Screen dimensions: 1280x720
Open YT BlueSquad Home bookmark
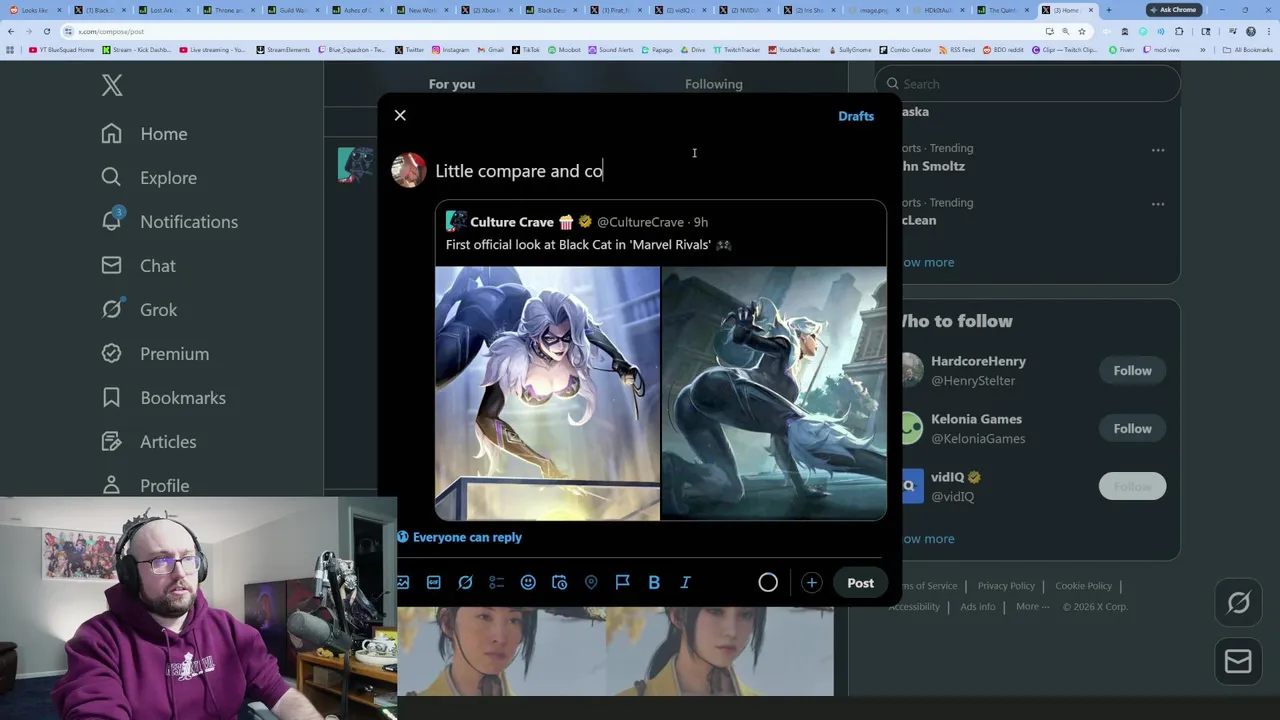(61, 50)
